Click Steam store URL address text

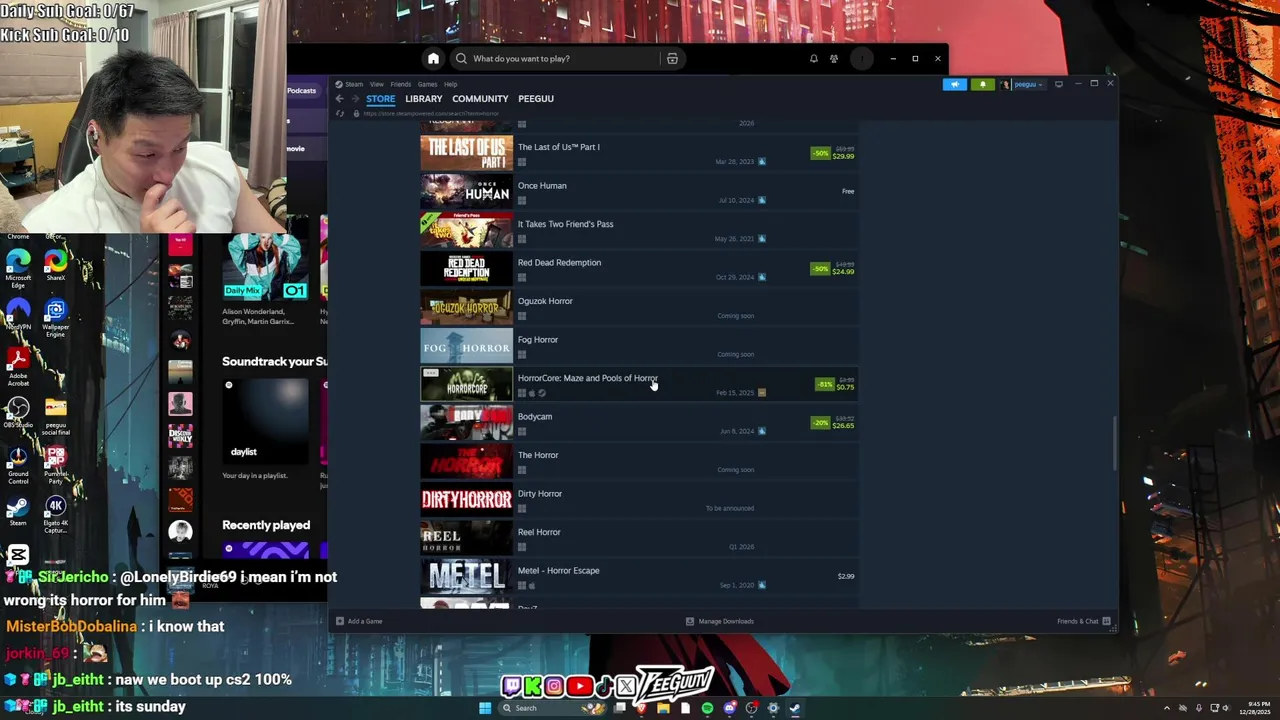click(x=433, y=113)
